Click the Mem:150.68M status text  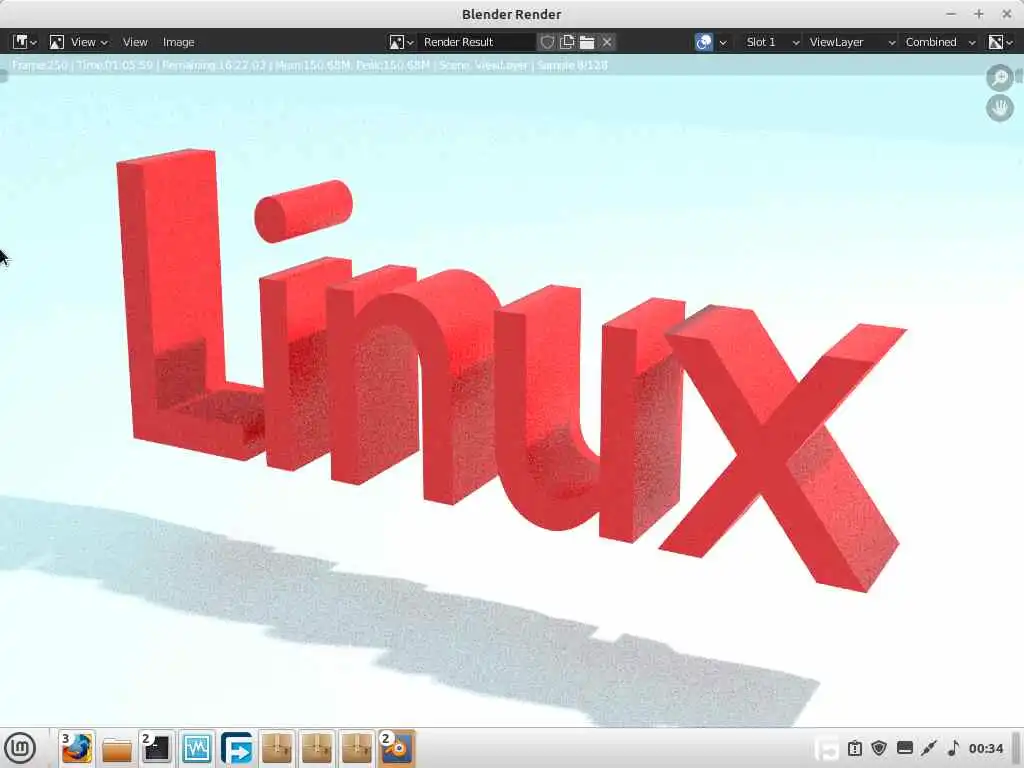(313, 65)
